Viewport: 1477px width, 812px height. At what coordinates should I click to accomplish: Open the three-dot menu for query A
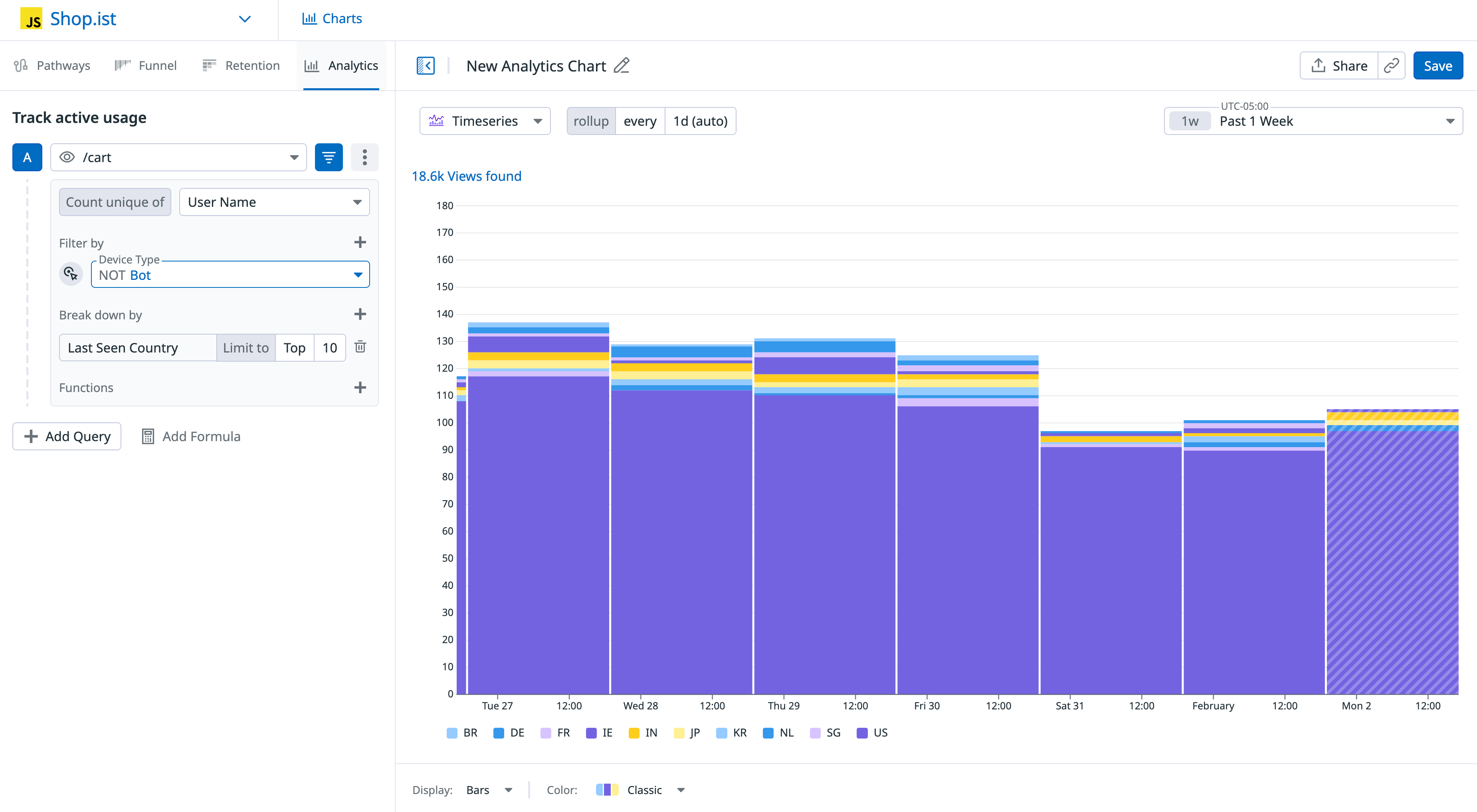[365, 156]
